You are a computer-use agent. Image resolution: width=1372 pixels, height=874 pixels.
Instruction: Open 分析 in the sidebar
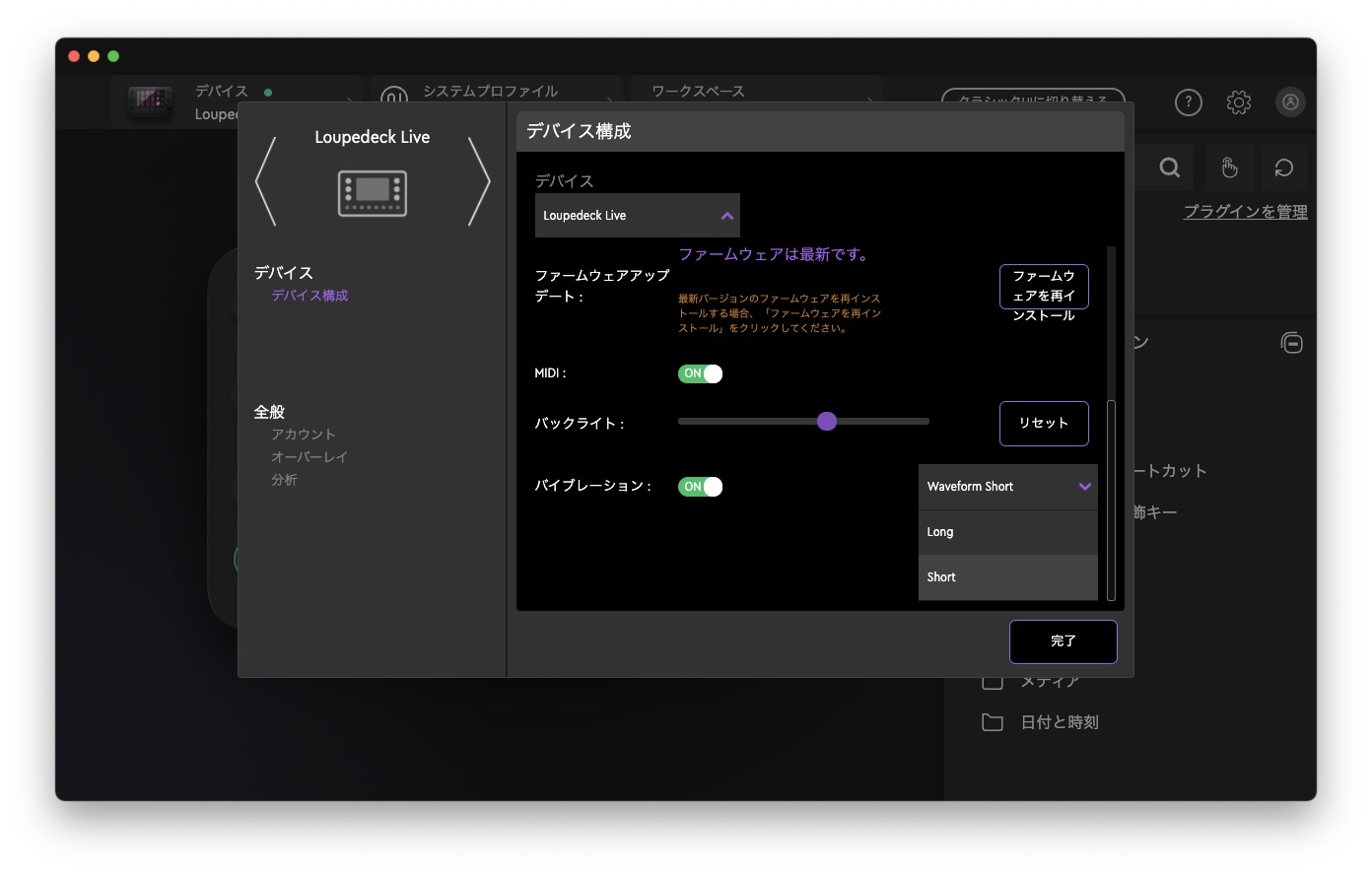pos(284,480)
